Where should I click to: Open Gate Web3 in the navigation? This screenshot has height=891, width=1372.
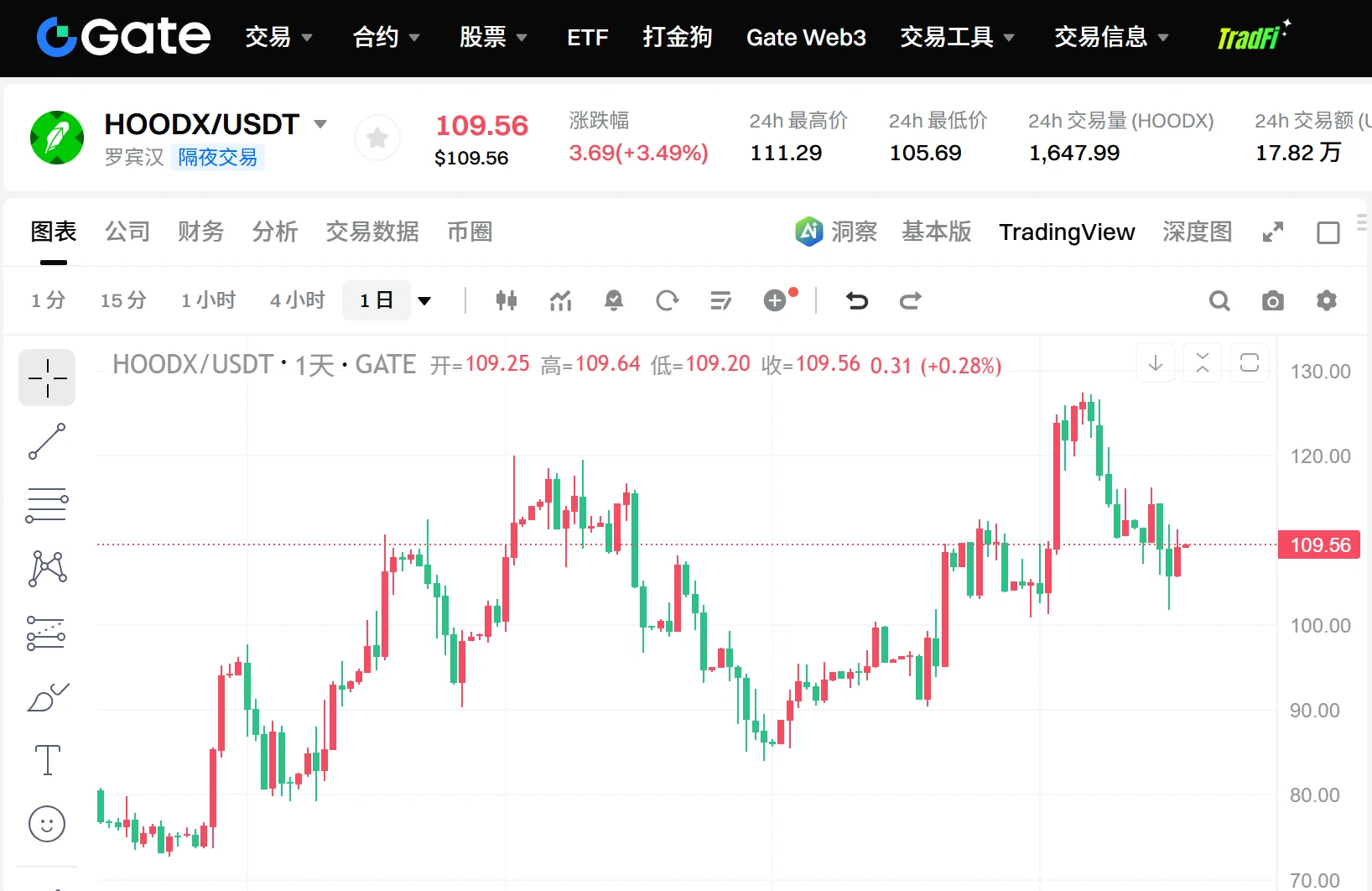pos(806,37)
